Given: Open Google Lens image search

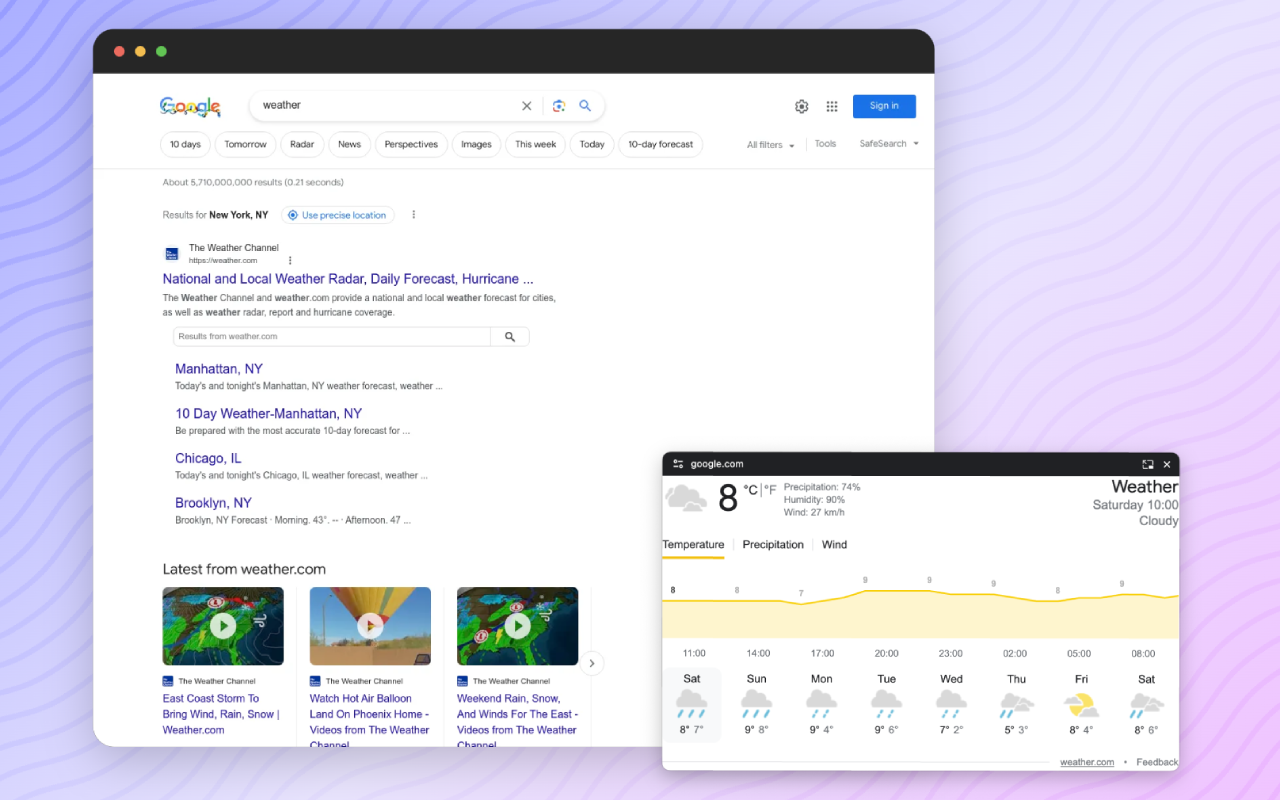Looking at the screenshot, I should coord(559,106).
